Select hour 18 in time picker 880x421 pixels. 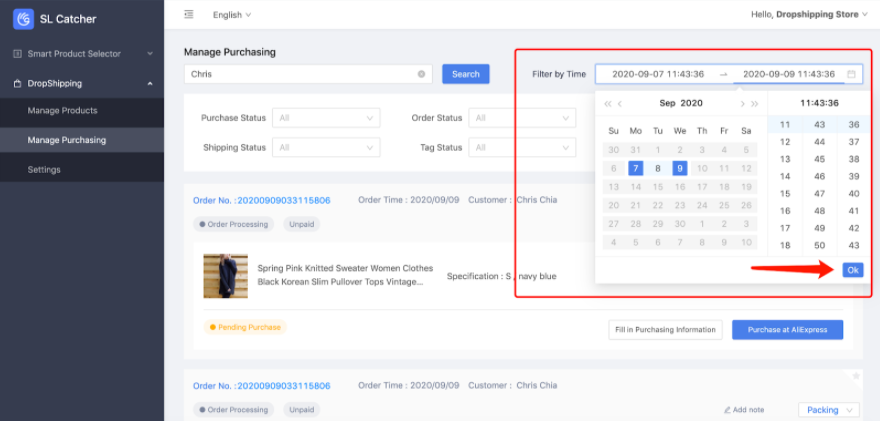785,245
